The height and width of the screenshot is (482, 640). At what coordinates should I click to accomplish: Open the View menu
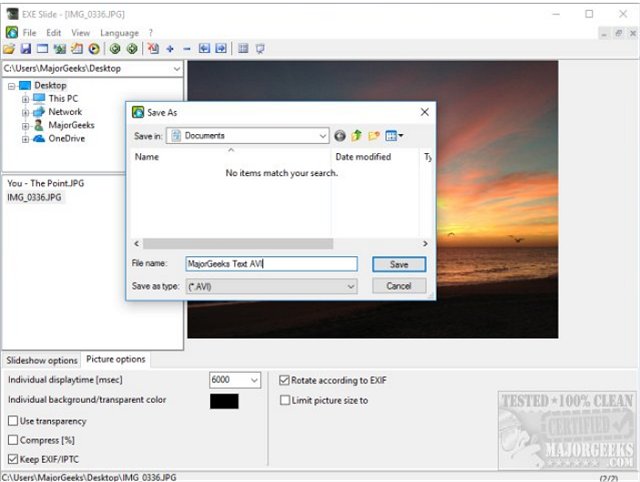click(80, 33)
